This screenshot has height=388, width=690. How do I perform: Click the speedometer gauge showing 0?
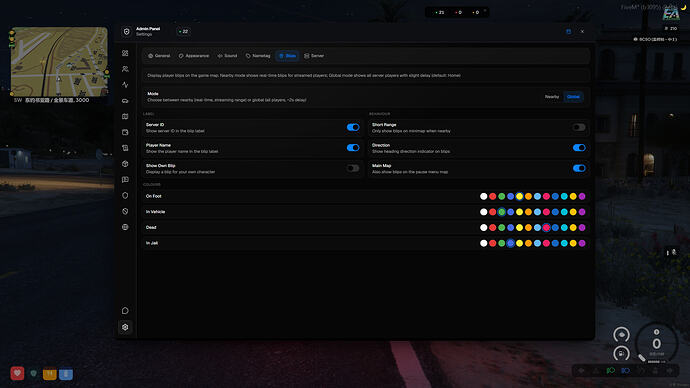pyautogui.click(x=656, y=343)
